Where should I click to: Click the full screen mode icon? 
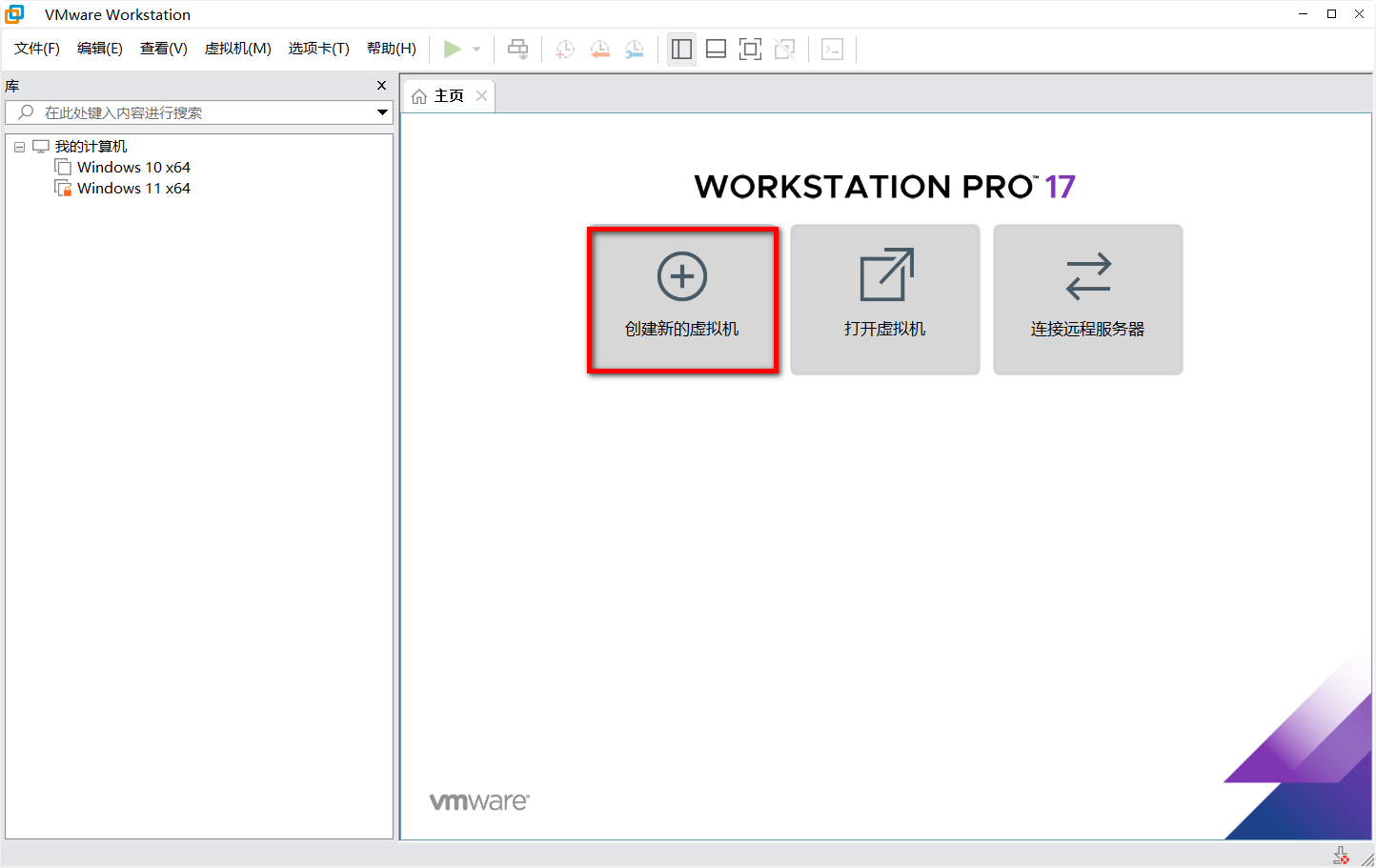coord(750,49)
